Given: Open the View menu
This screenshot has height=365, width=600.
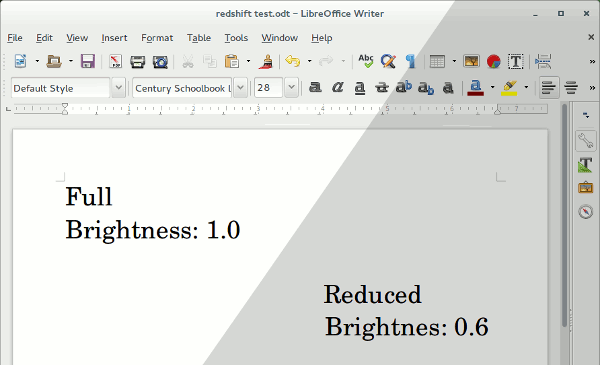Looking at the screenshot, I should point(77,38).
